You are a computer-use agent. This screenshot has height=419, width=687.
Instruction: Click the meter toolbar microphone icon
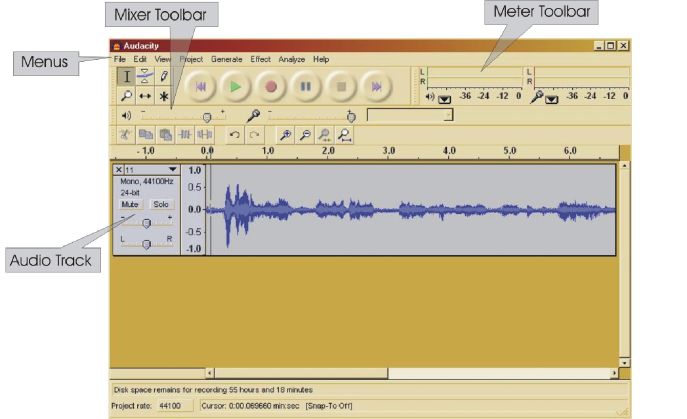point(536,96)
